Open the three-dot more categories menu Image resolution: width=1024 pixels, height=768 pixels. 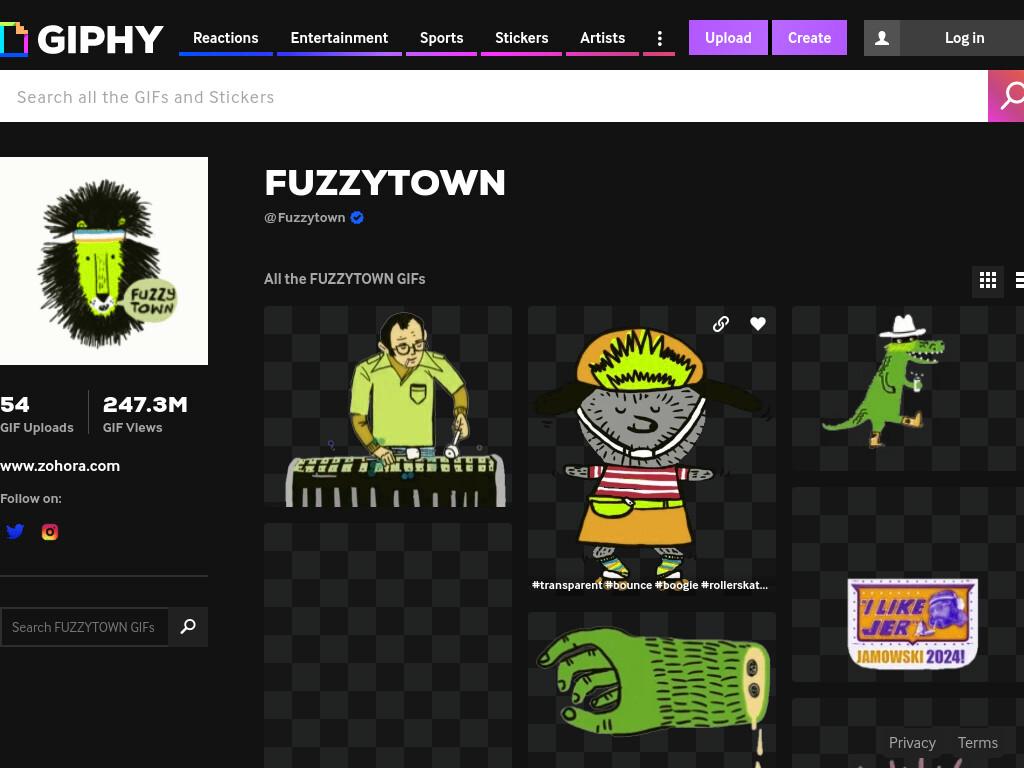point(660,39)
